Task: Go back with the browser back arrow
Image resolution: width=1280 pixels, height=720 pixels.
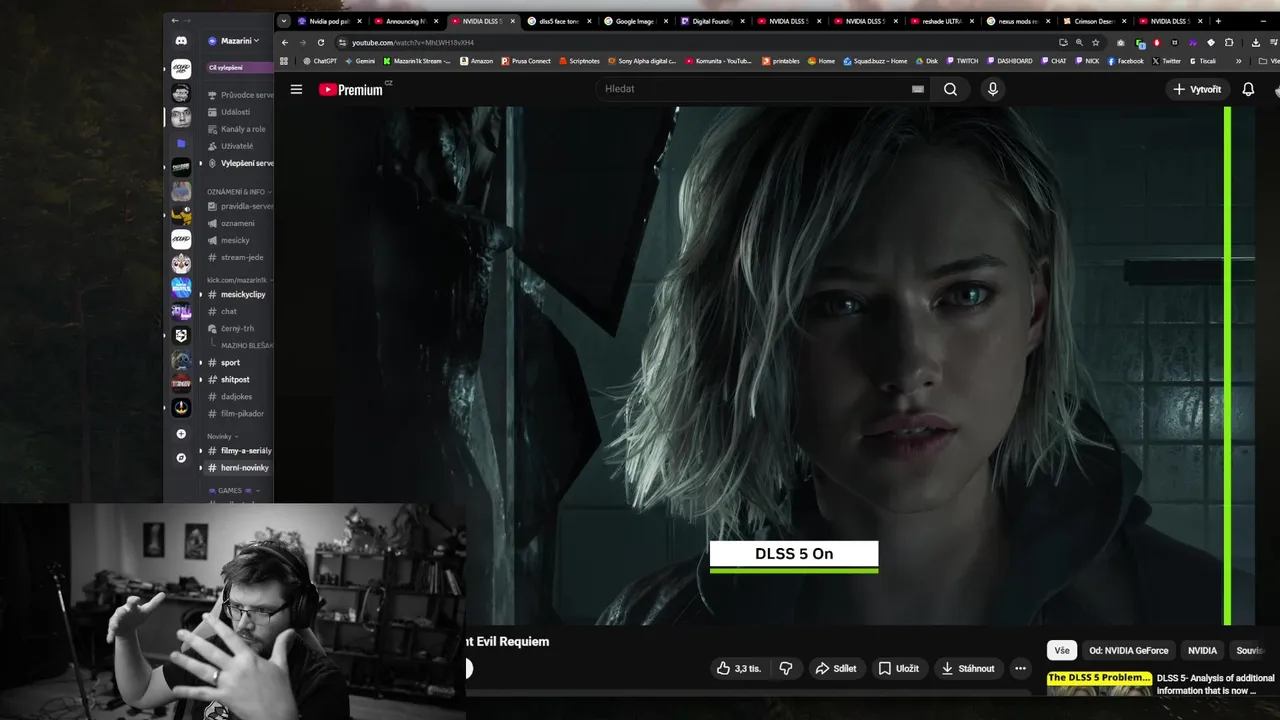Action: [284, 42]
